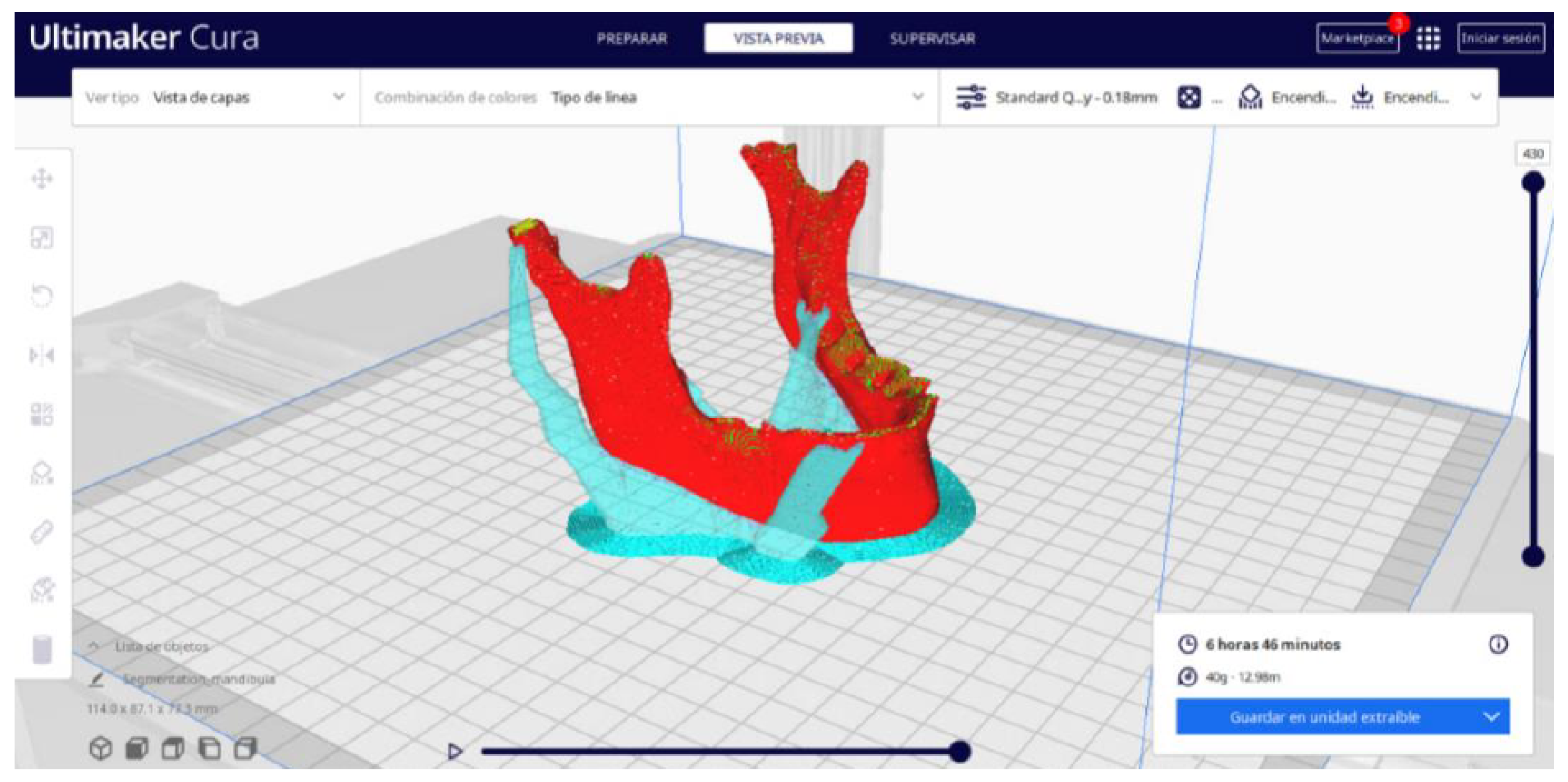Click Guardar en unidad extraíble button

point(1324,717)
